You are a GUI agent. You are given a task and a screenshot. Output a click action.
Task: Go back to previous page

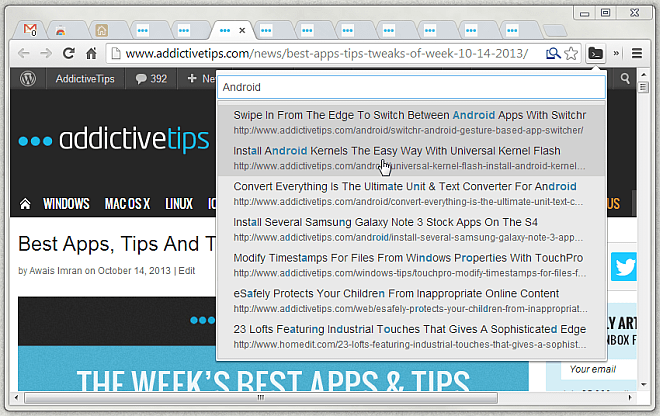(x=24, y=53)
